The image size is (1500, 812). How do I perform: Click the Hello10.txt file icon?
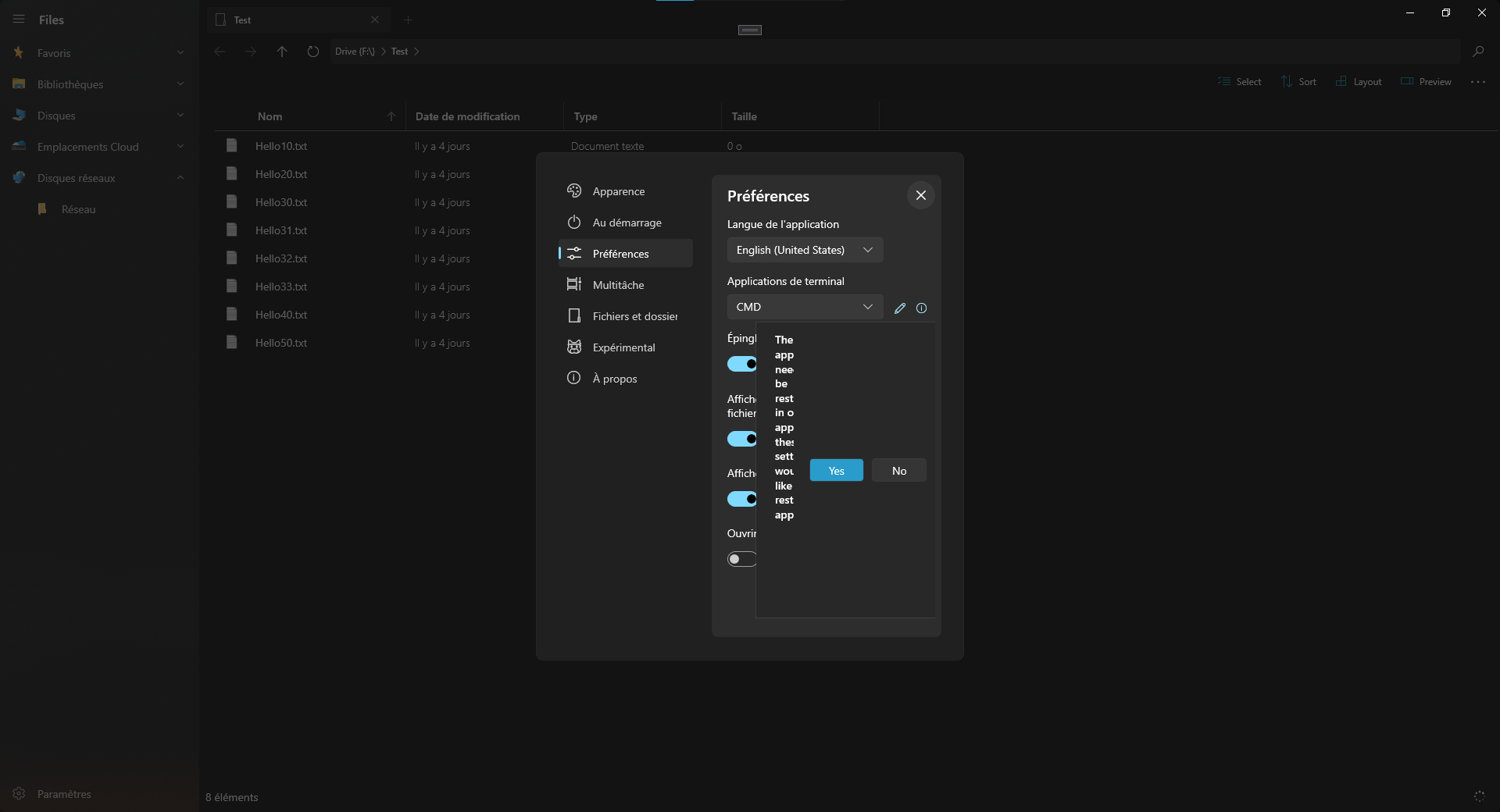(231, 145)
